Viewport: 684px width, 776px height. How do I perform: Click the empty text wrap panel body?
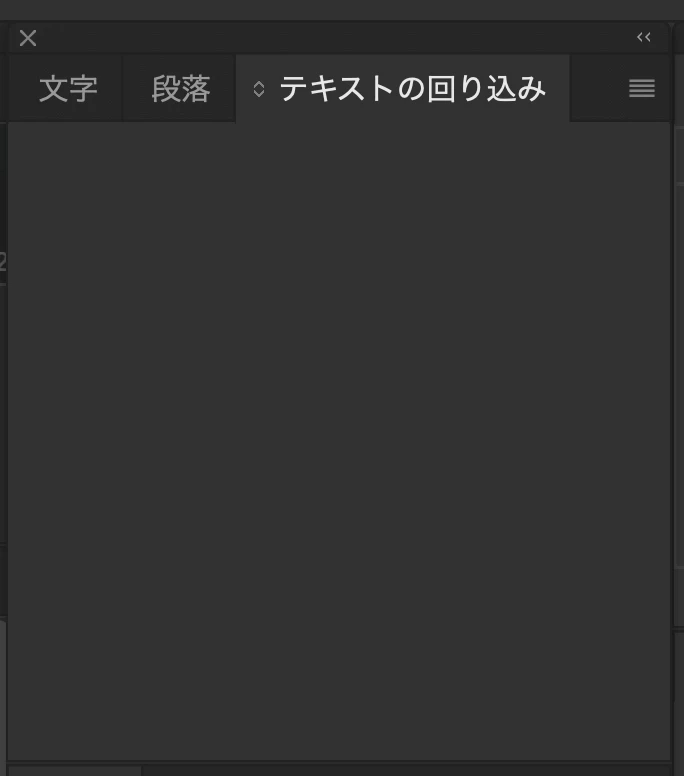tap(339, 440)
